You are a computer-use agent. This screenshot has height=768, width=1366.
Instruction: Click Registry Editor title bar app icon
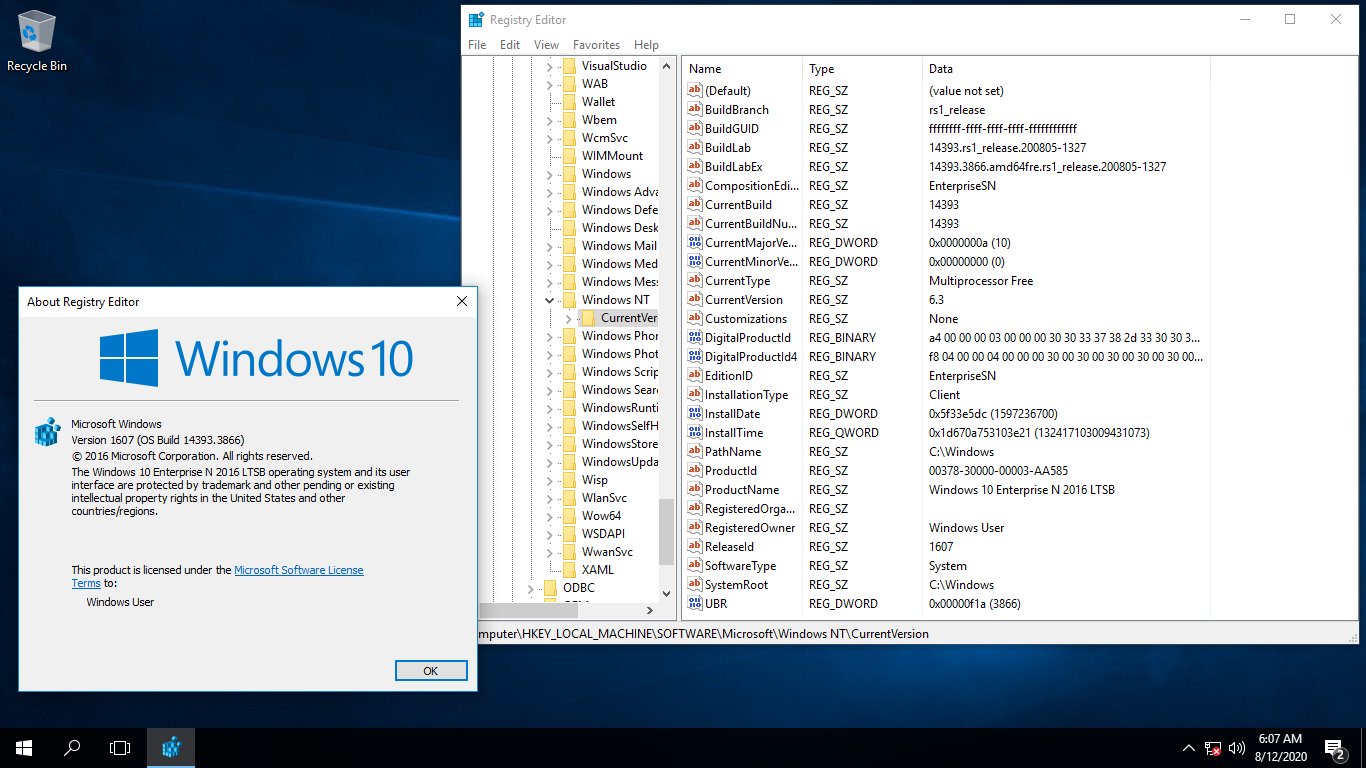coord(476,19)
